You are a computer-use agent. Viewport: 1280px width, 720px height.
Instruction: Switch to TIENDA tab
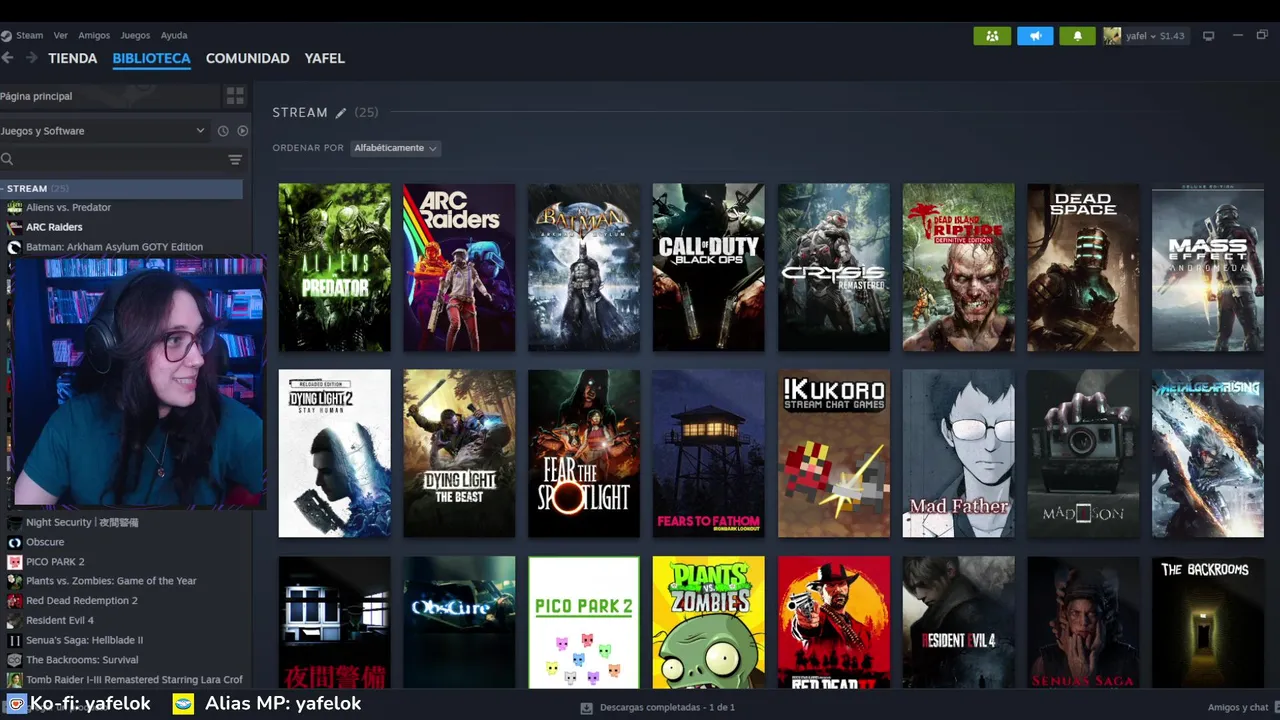coord(73,58)
